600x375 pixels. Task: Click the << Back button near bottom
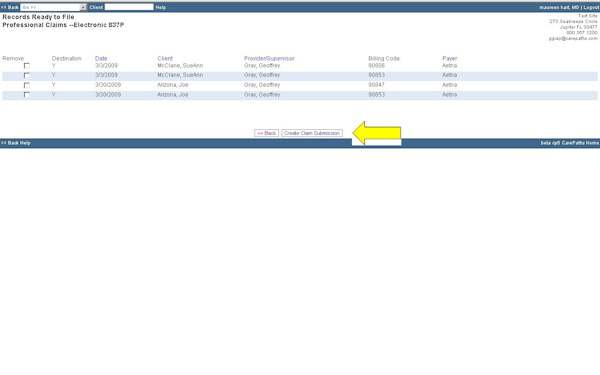click(266, 133)
